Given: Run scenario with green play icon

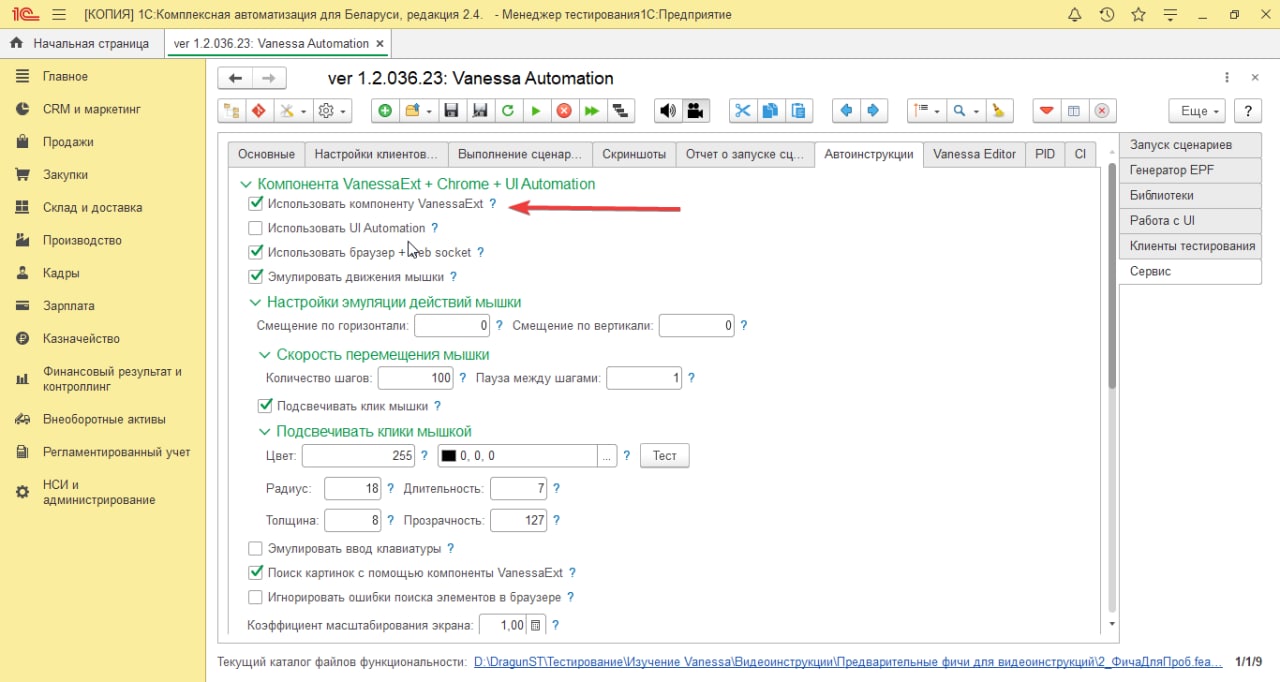Looking at the screenshot, I should pyautogui.click(x=536, y=111).
